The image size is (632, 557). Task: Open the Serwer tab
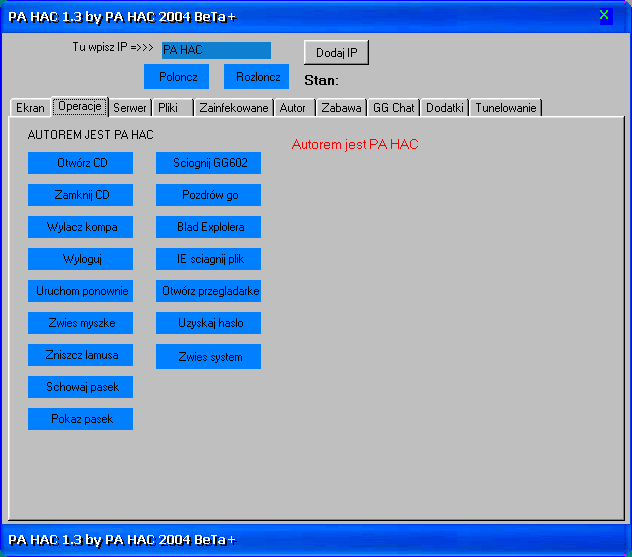click(130, 108)
